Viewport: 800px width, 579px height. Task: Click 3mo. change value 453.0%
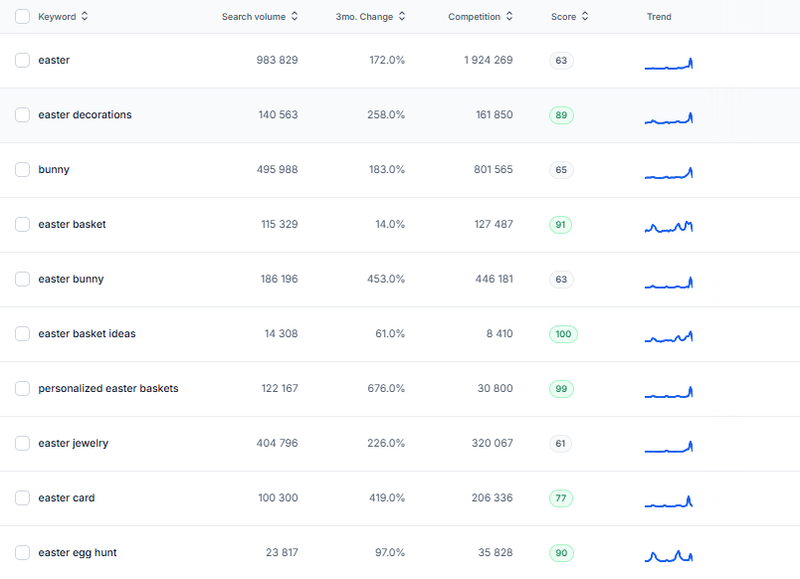[x=386, y=279]
